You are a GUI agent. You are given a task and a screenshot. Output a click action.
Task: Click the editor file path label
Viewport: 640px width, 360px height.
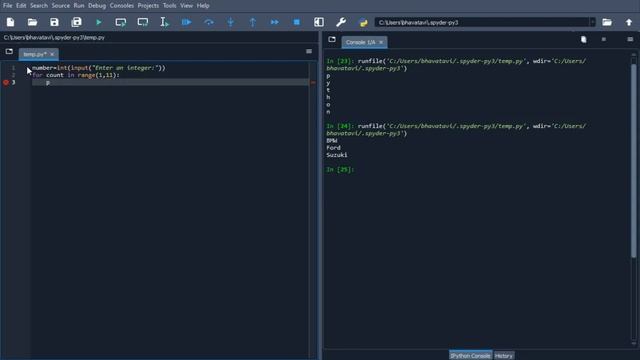tap(54, 37)
